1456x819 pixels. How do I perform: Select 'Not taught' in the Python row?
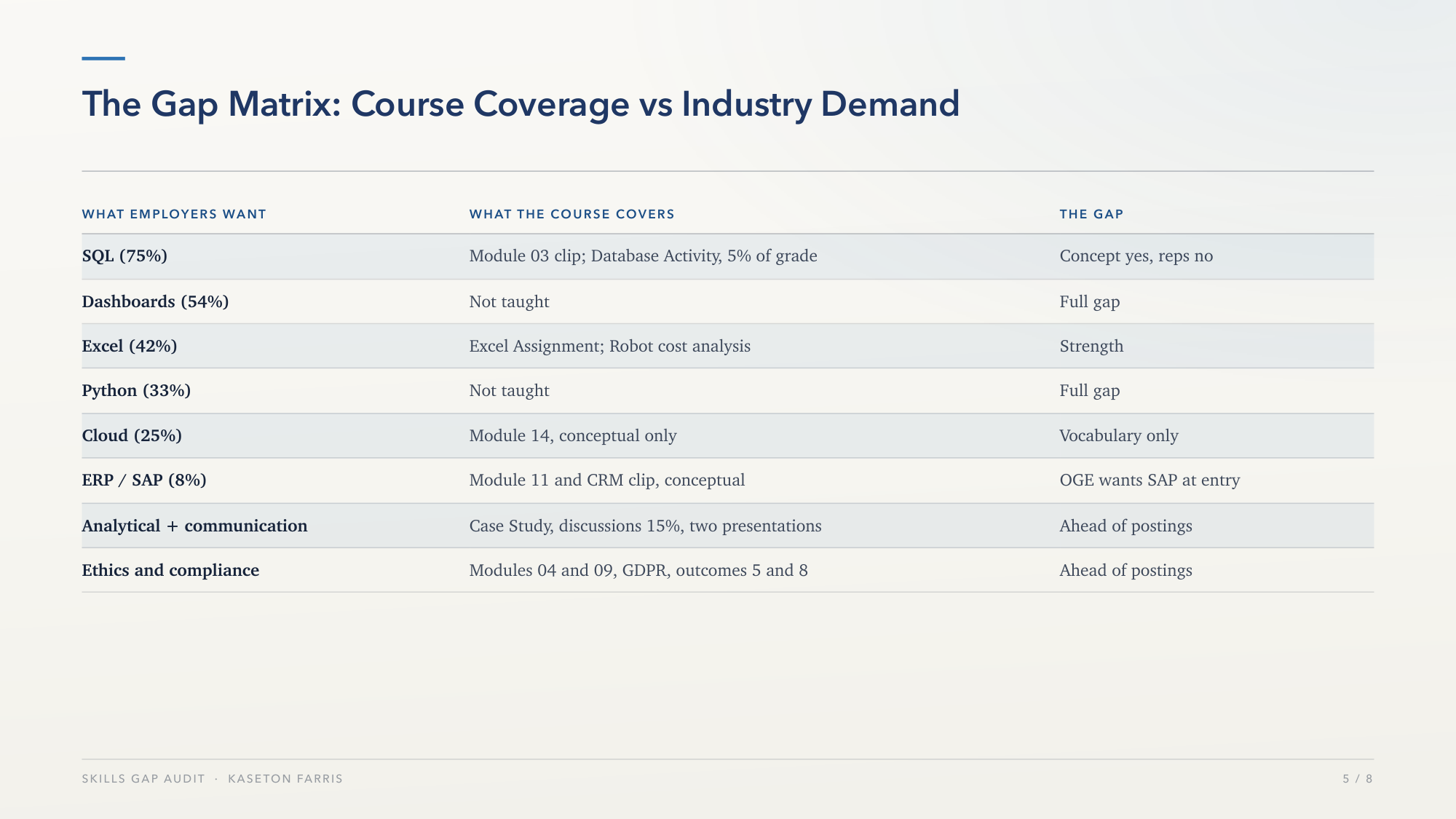509,390
